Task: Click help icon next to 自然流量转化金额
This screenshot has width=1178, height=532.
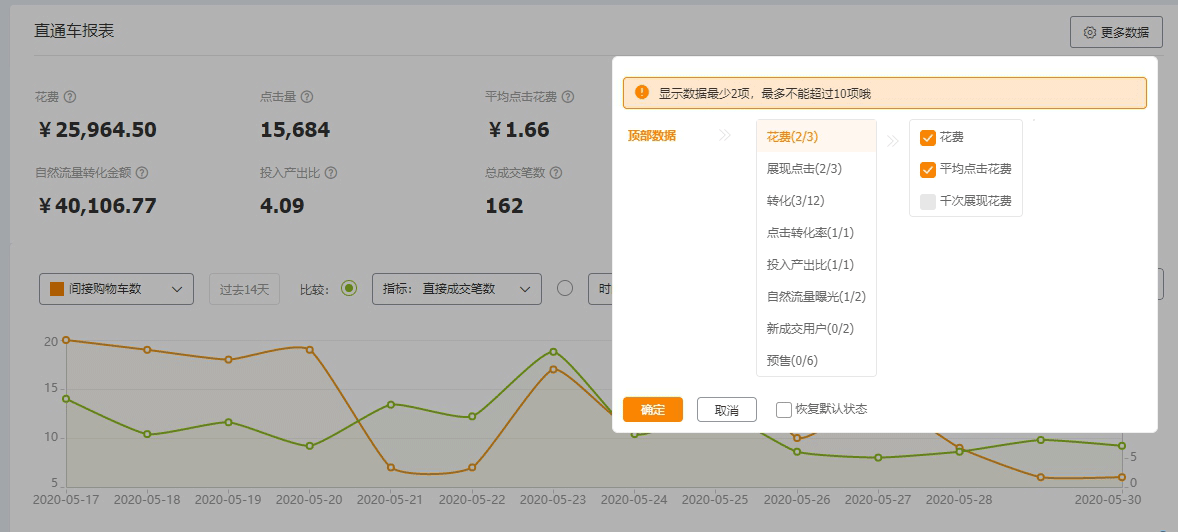Action: point(142,173)
